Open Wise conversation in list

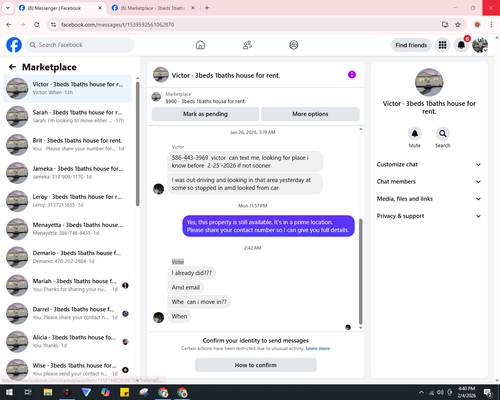pos(67,369)
